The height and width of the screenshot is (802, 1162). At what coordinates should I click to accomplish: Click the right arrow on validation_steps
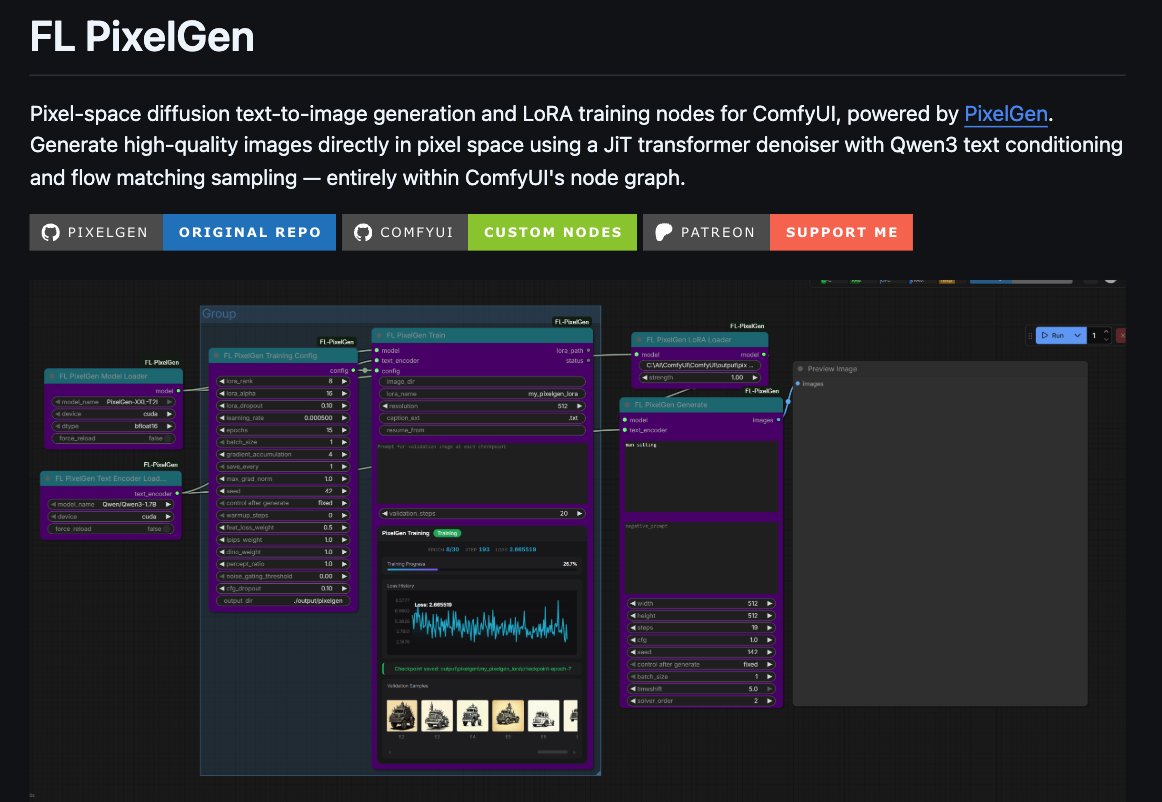(x=580, y=513)
